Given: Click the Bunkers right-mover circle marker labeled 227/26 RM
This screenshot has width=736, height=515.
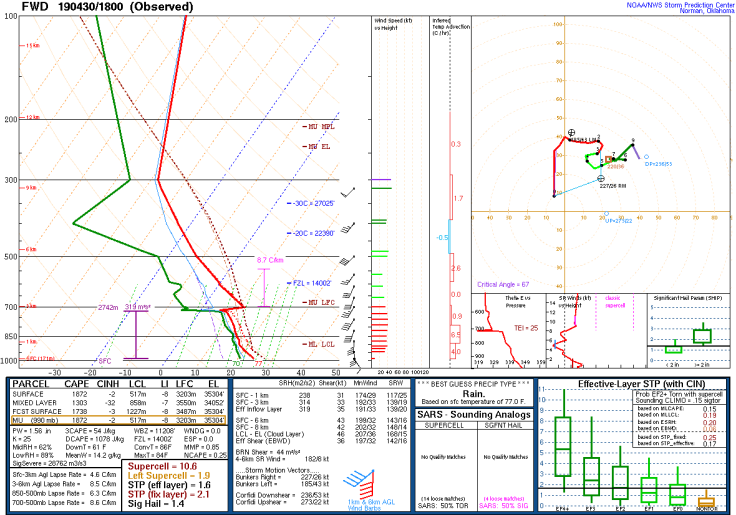Looking at the screenshot, I should 601,178.
